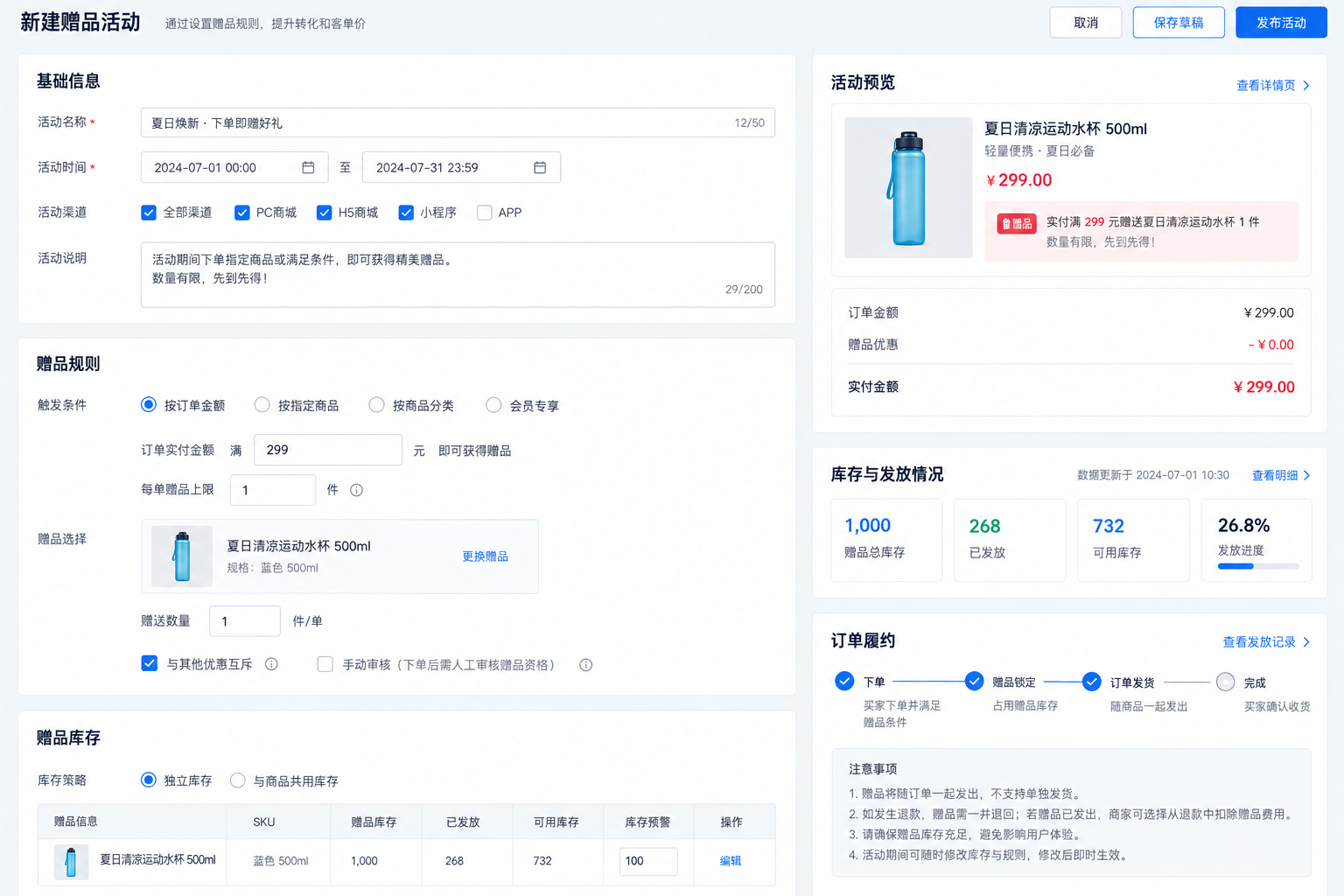Click the 库存预警 column header
Screen dimensions: 1344x896
(647, 822)
